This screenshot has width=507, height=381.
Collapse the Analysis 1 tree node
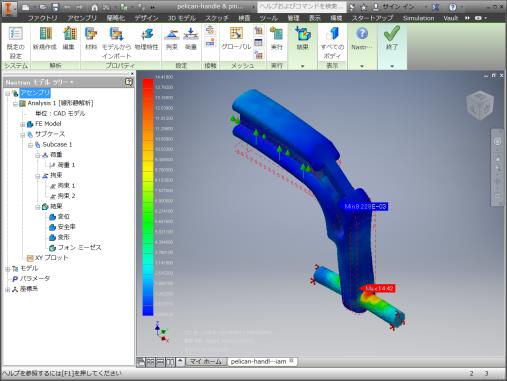[15, 104]
